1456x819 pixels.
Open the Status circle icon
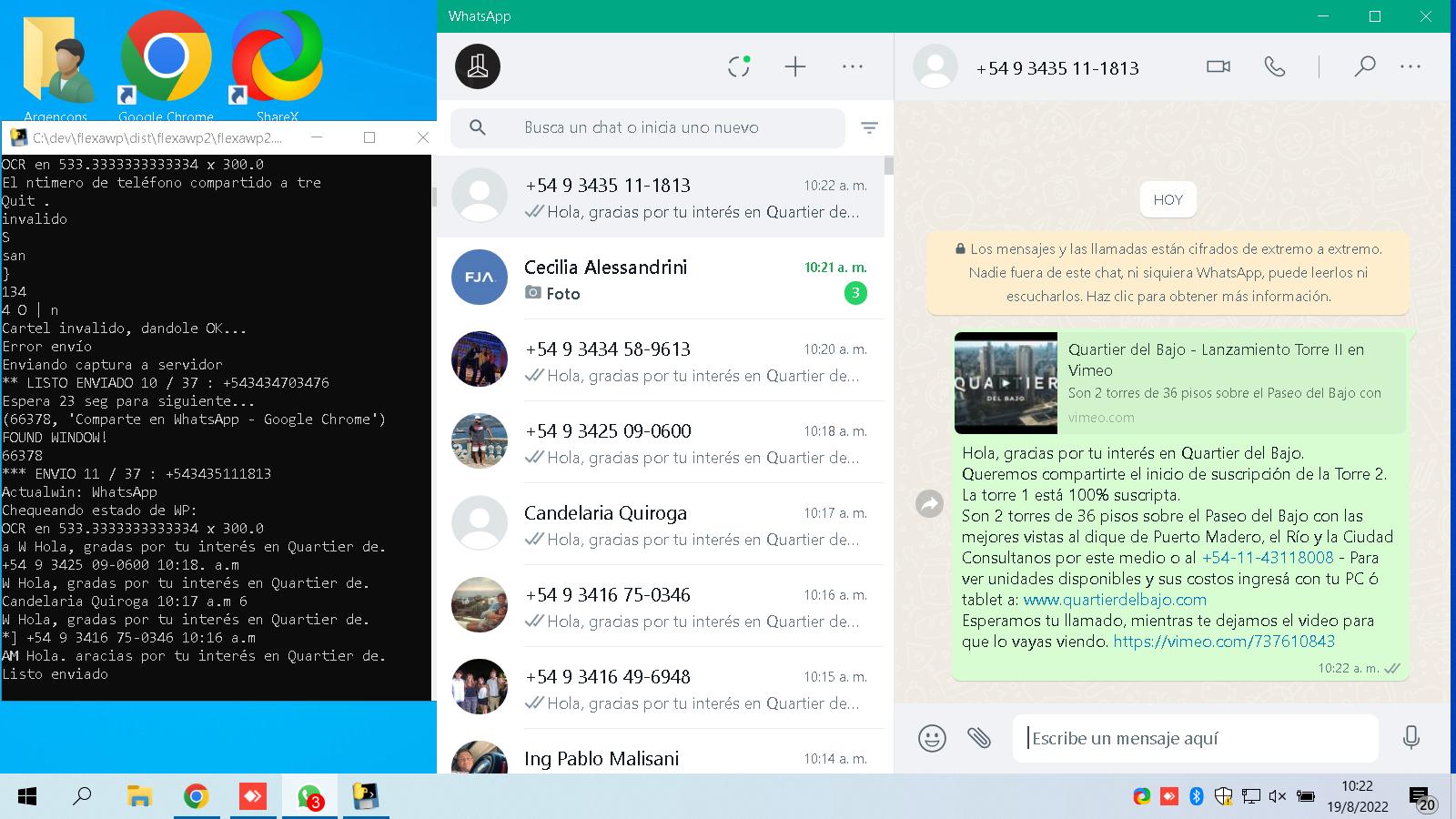pyautogui.click(x=739, y=66)
